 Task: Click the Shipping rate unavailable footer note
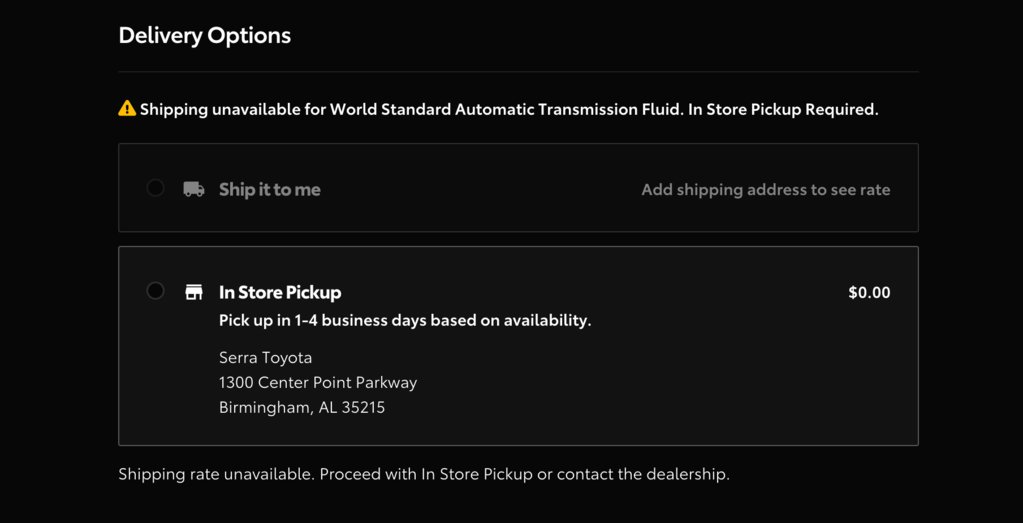(424, 474)
